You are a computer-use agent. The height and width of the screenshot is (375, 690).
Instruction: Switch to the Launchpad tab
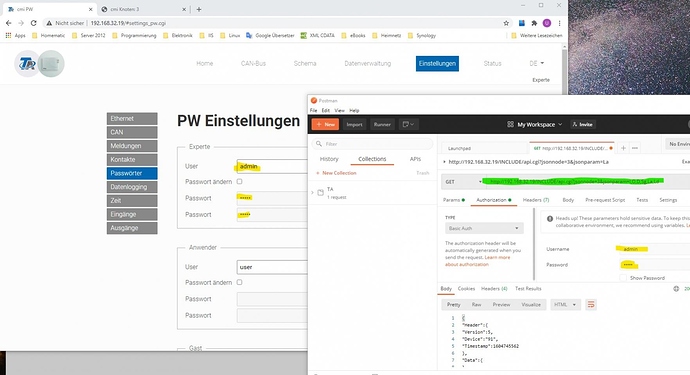click(459, 148)
